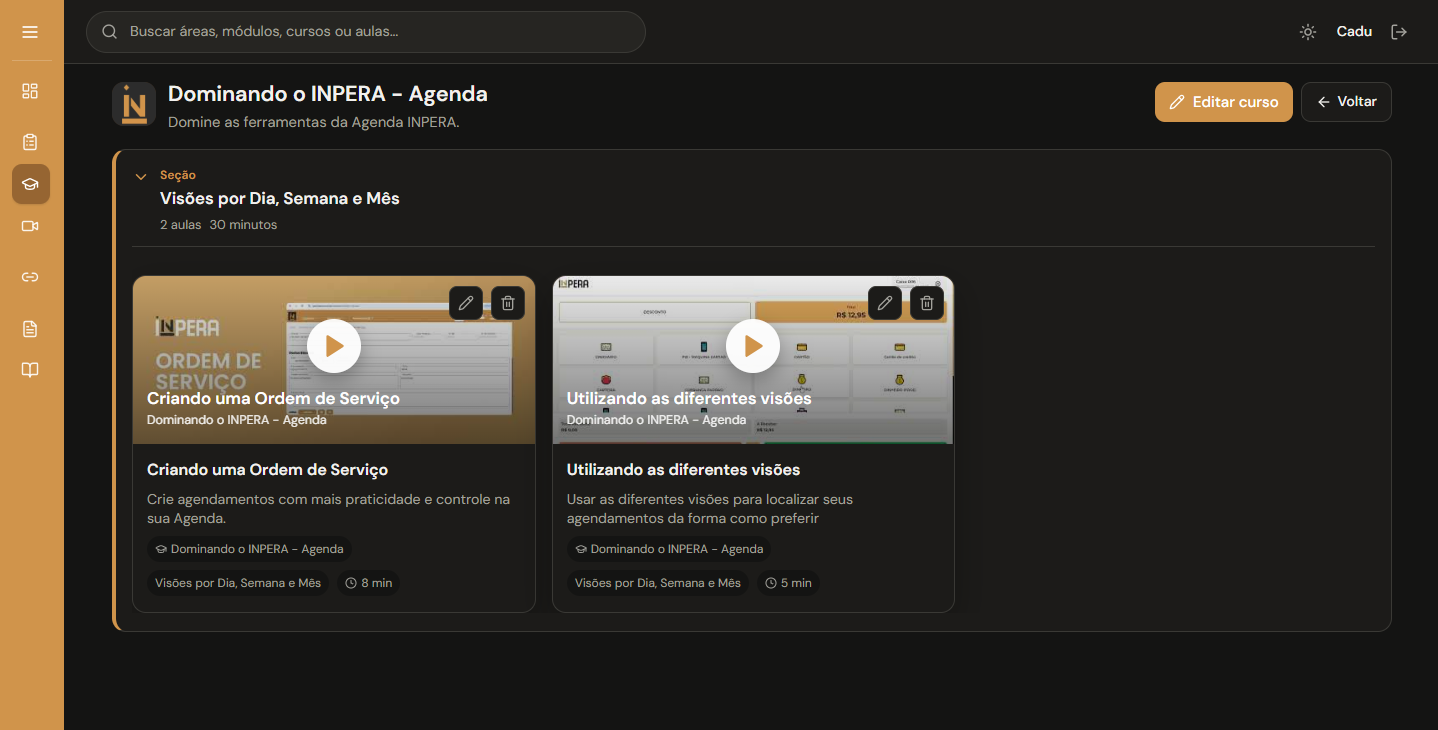Focus the Buscar áreas, módulos search field
This screenshot has height=730, width=1438.
coord(366,32)
